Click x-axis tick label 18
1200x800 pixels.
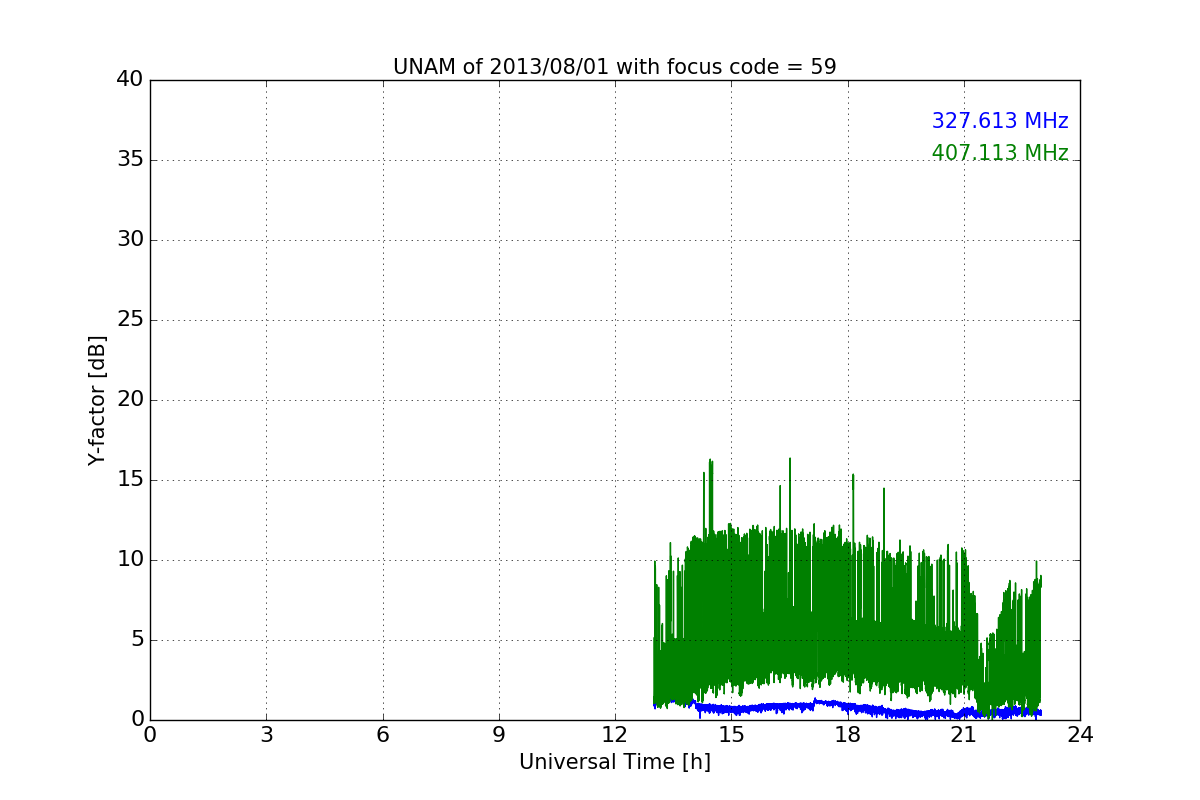click(x=847, y=735)
